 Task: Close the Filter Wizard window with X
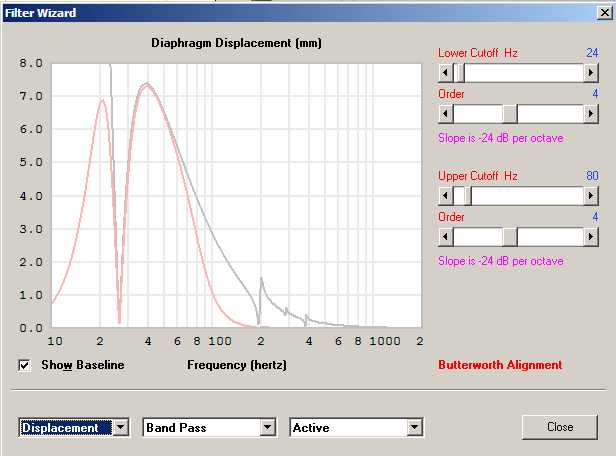click(605, 13)
